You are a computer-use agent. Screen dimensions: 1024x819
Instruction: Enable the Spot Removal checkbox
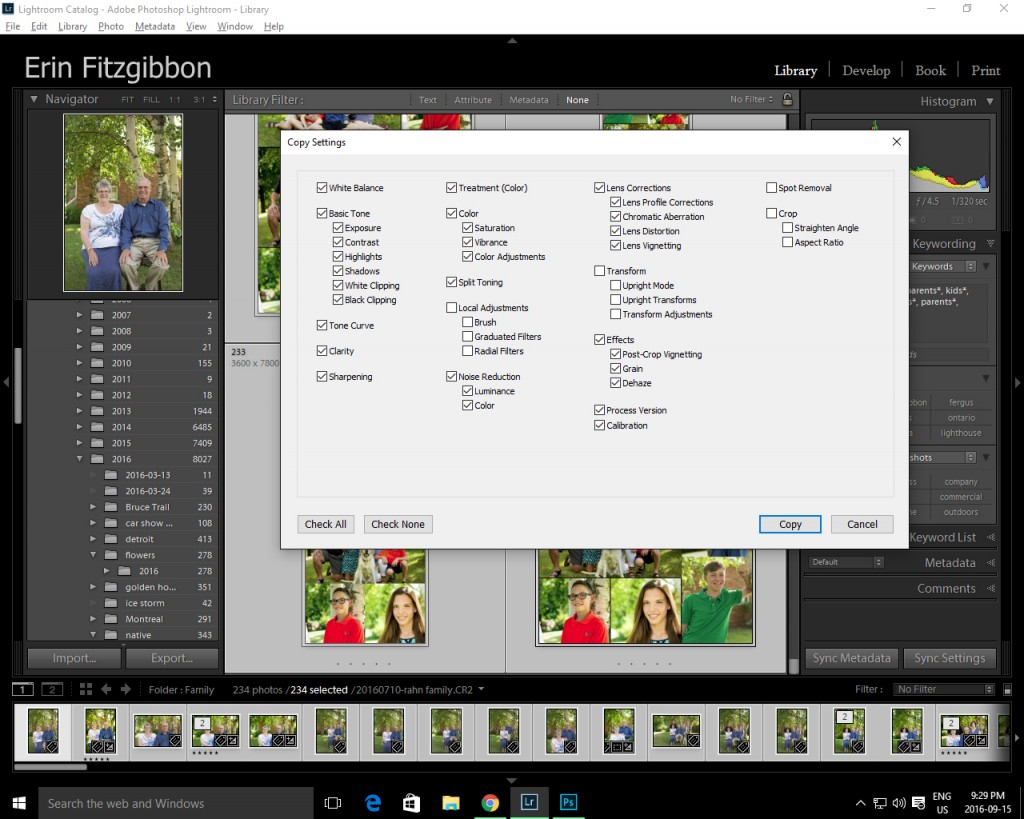click(771, 187)
